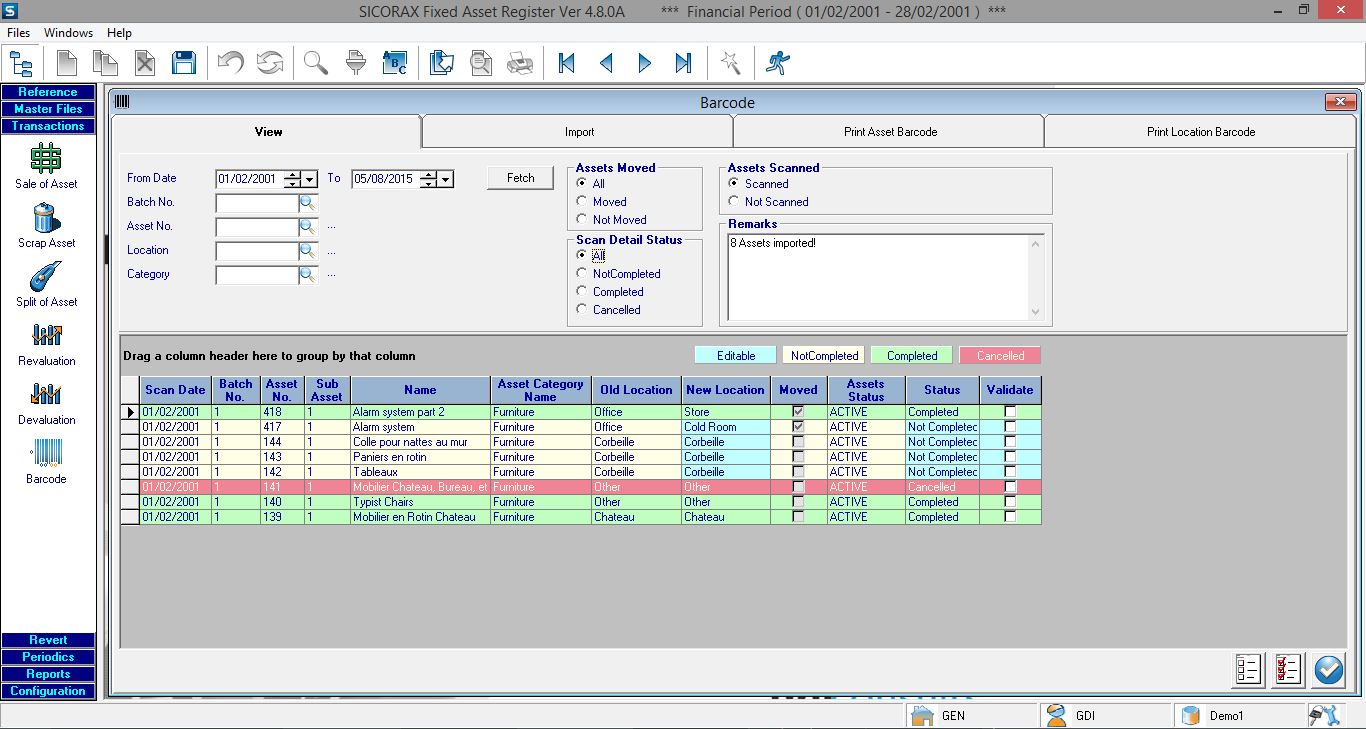Open the From Date calendar dropdown
Screen dimensions: 1366x729
click(310, 179)
